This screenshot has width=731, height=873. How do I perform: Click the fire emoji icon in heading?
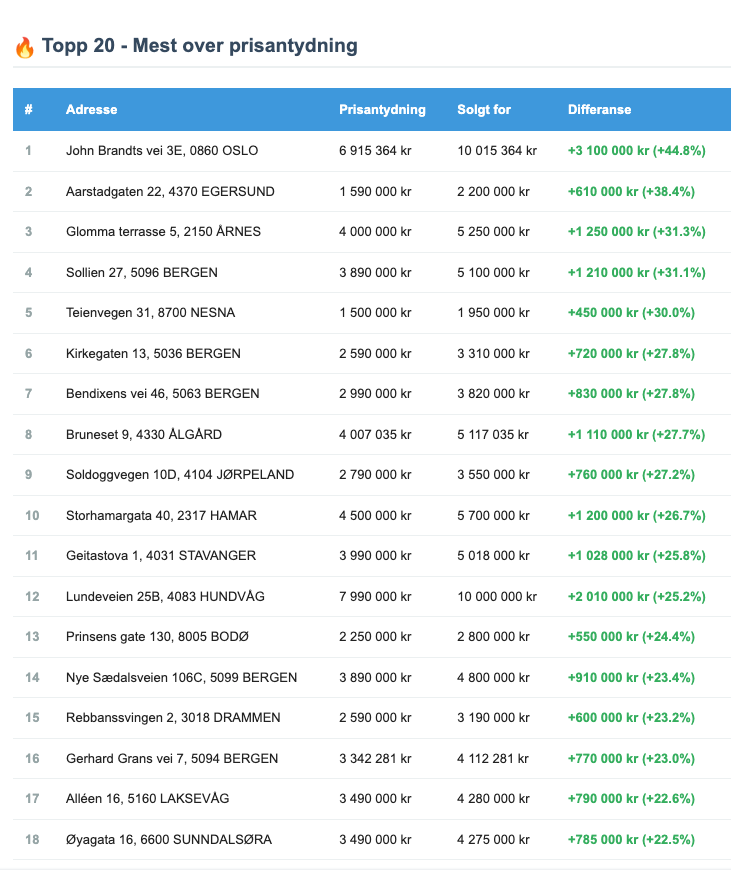[x=24, y=47]
